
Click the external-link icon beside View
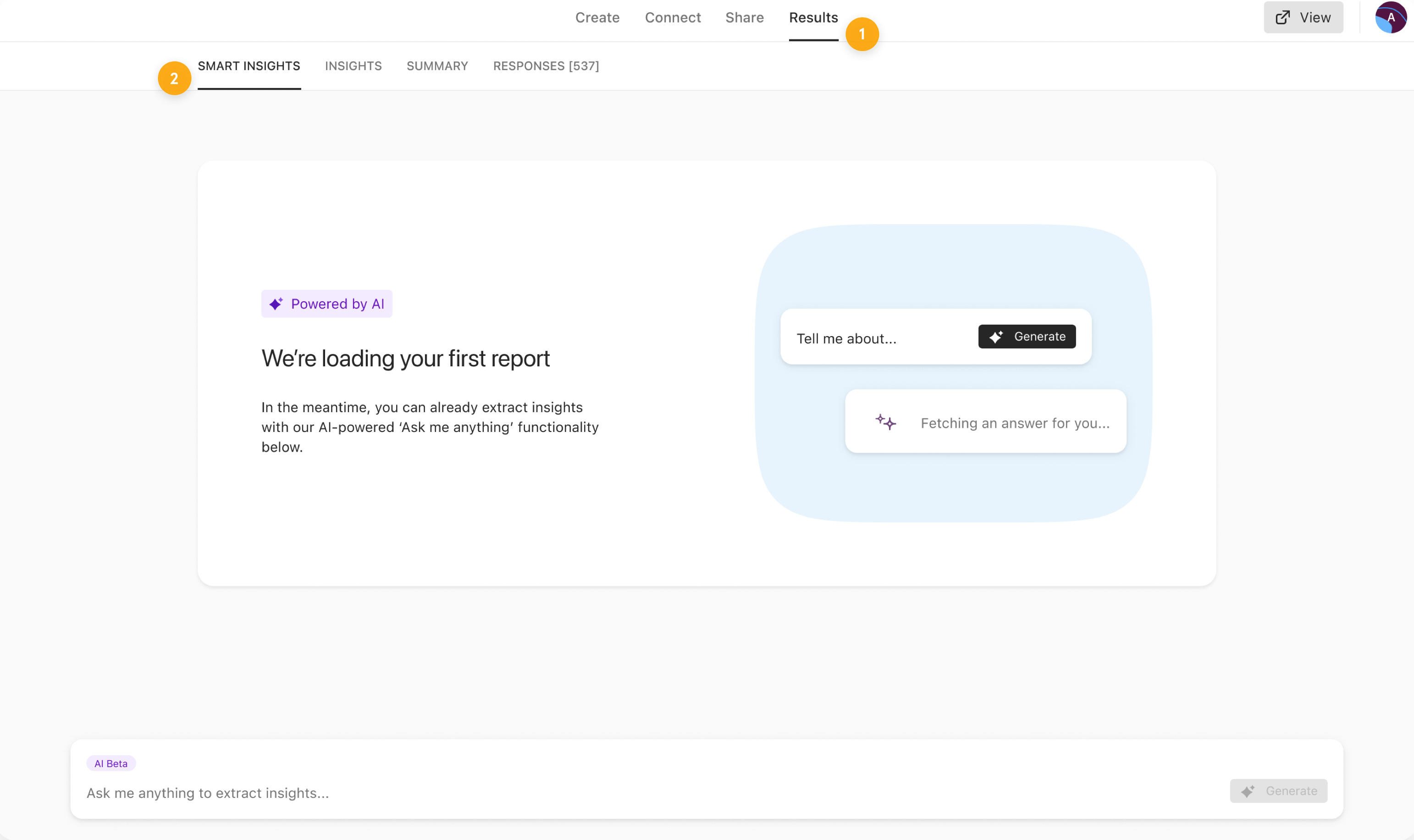[x=1283, y=17]
